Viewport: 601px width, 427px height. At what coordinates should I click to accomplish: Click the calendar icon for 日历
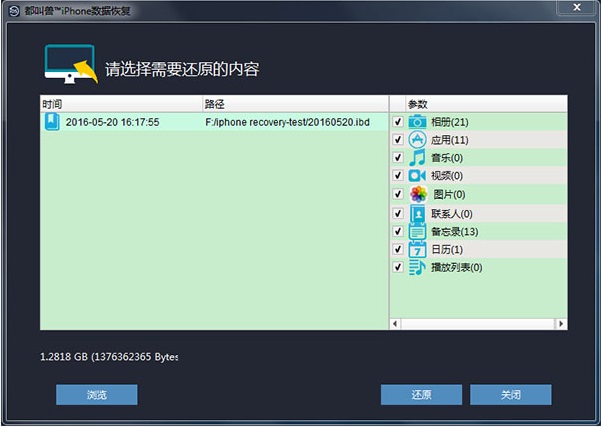pos(417,250)
